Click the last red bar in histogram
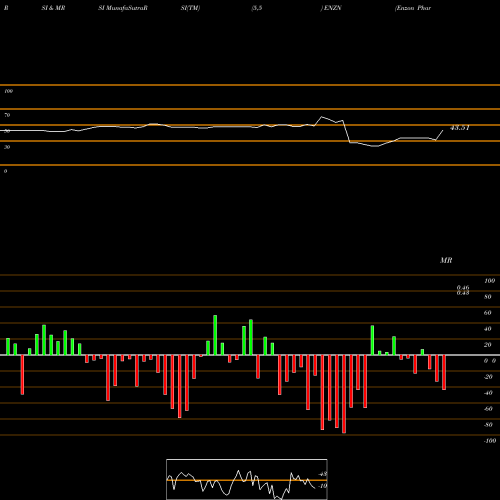The width and height of the screenshot is (500, 500). click(444, 372)
